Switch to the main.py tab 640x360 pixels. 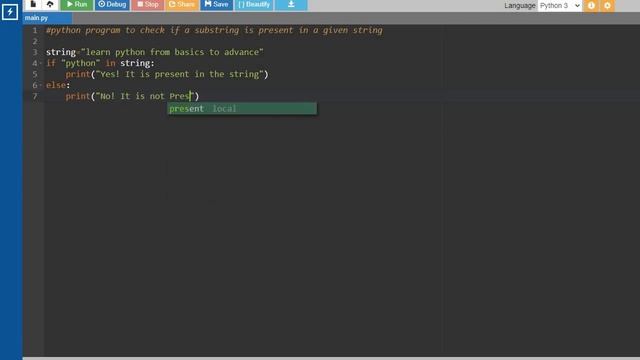pos(47,18)
